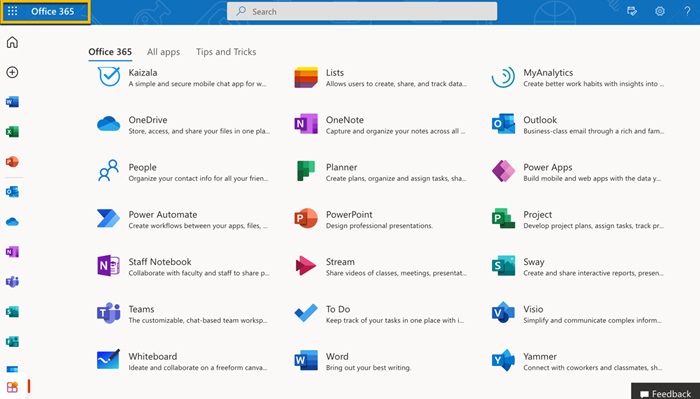Click the Create plus icon in sidebar
This screenshot has height=399, width=700.
12,72
